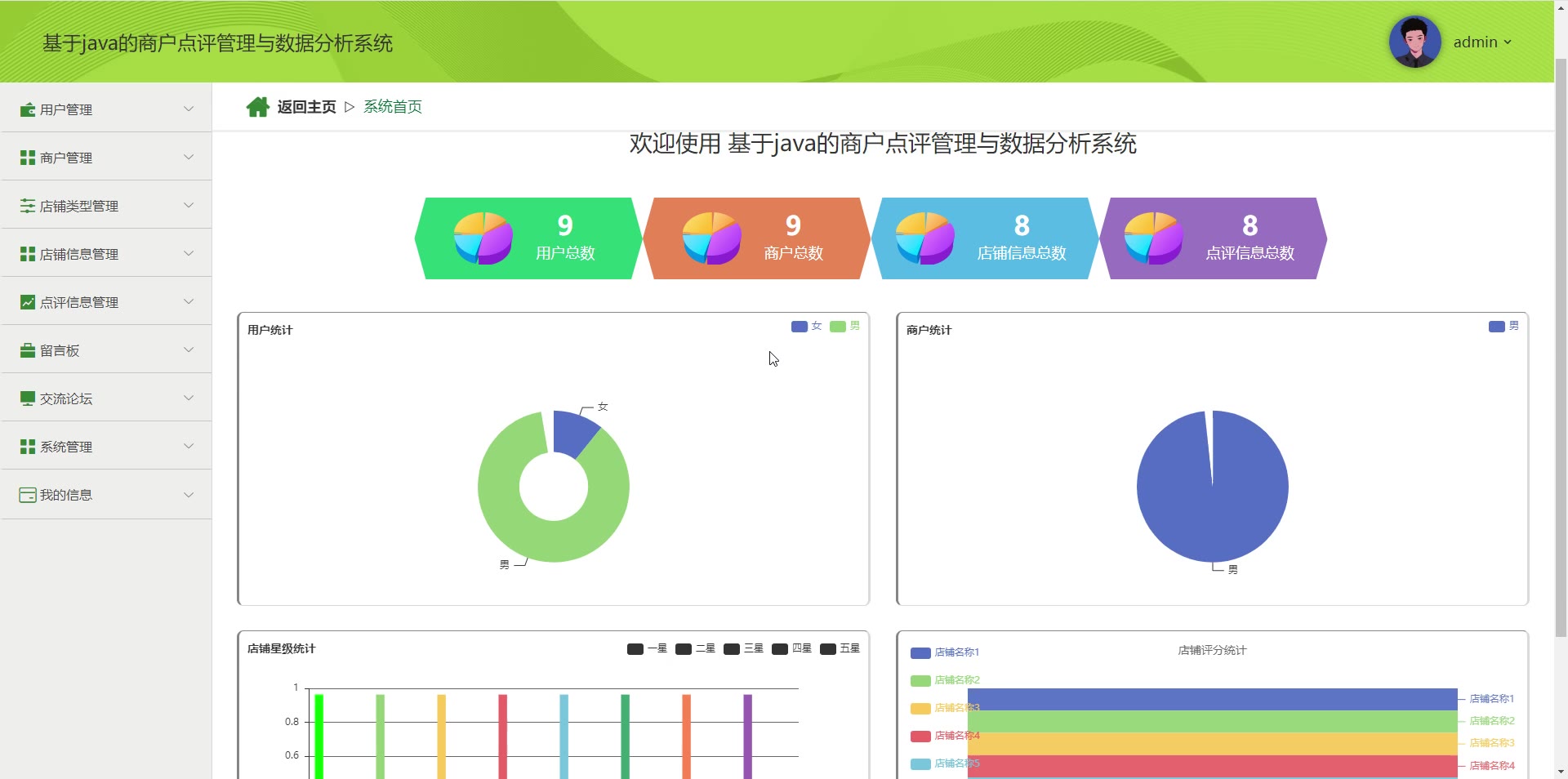The height and width of the screenshot is (779, 1568).
Task: Click the 商户总数 count card
Action: coord(757,238)
